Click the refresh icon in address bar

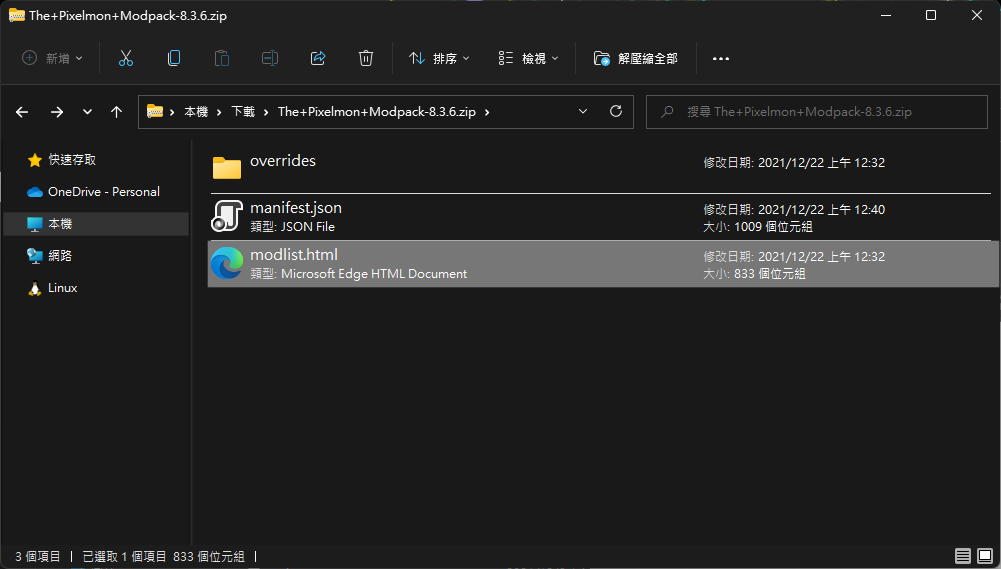616,111
